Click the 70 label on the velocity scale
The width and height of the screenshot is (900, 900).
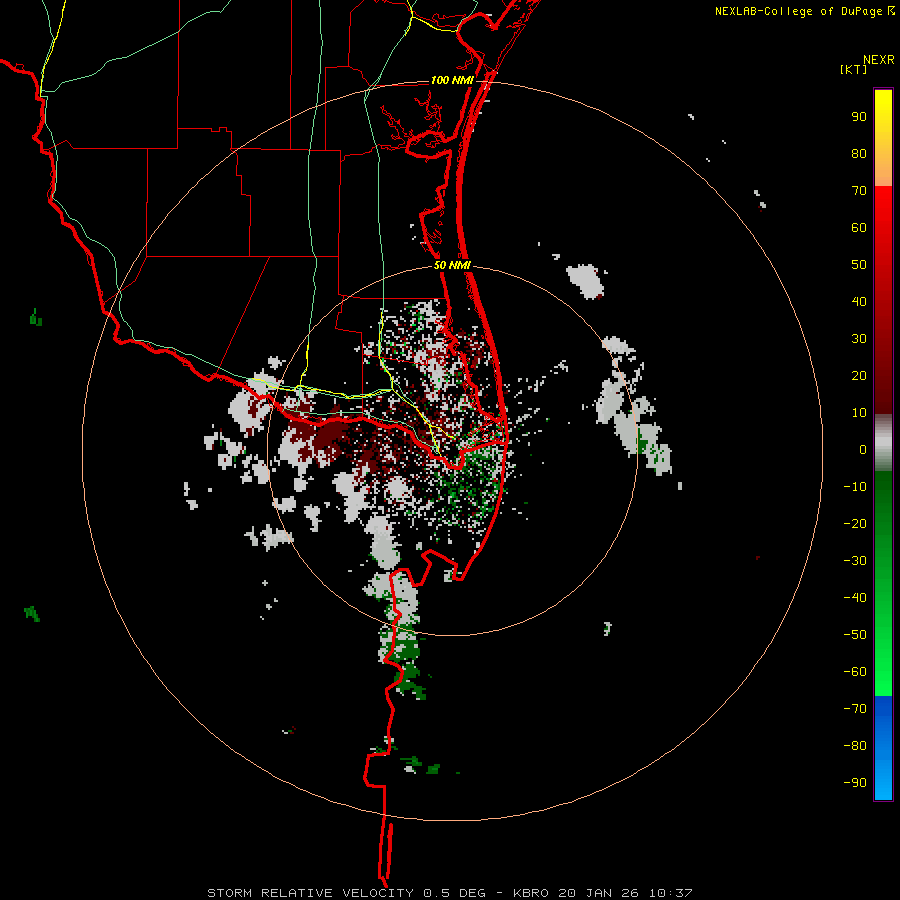pos(859,191)
